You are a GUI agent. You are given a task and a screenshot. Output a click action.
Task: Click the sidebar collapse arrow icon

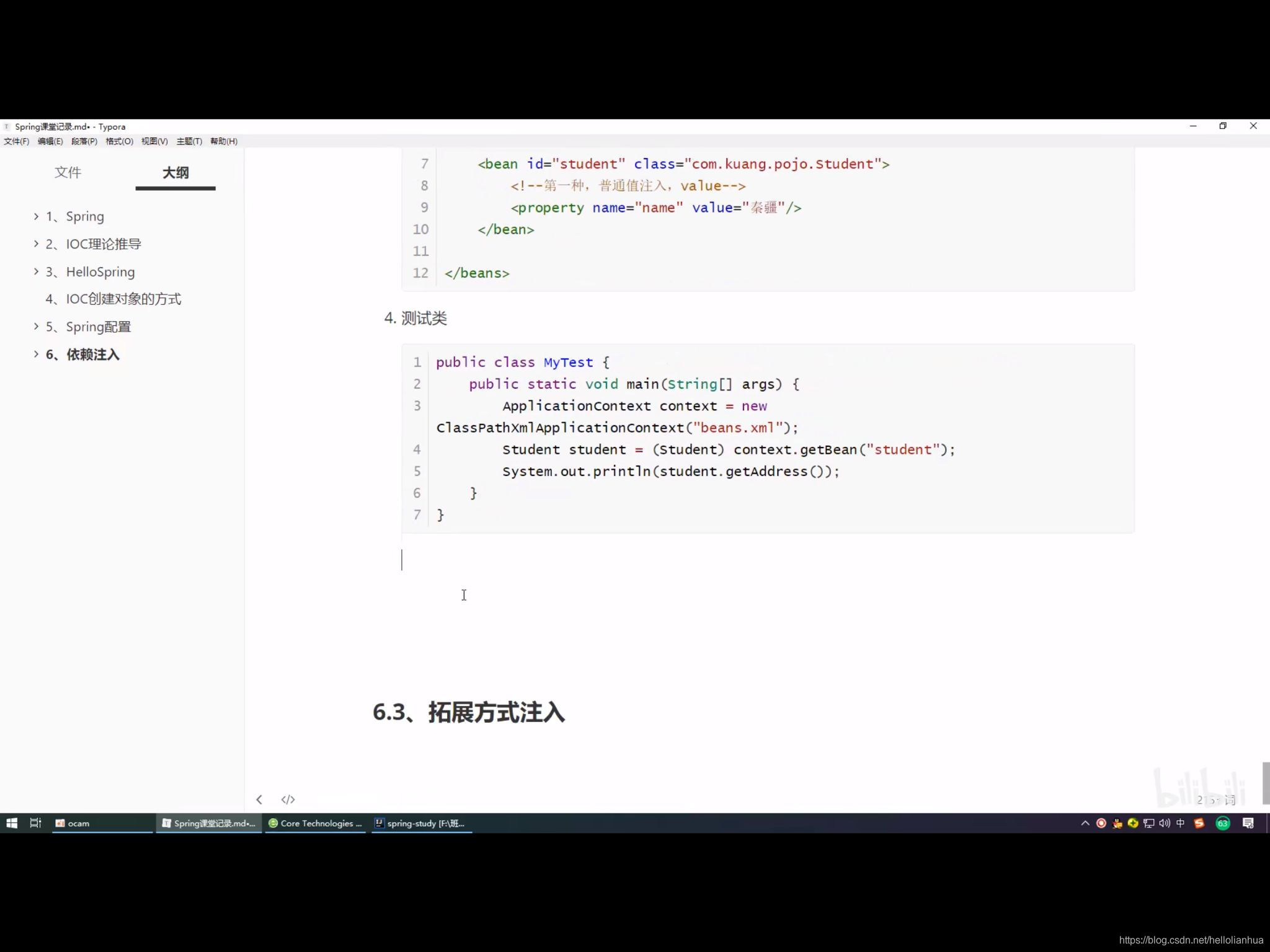click(259, 800)
